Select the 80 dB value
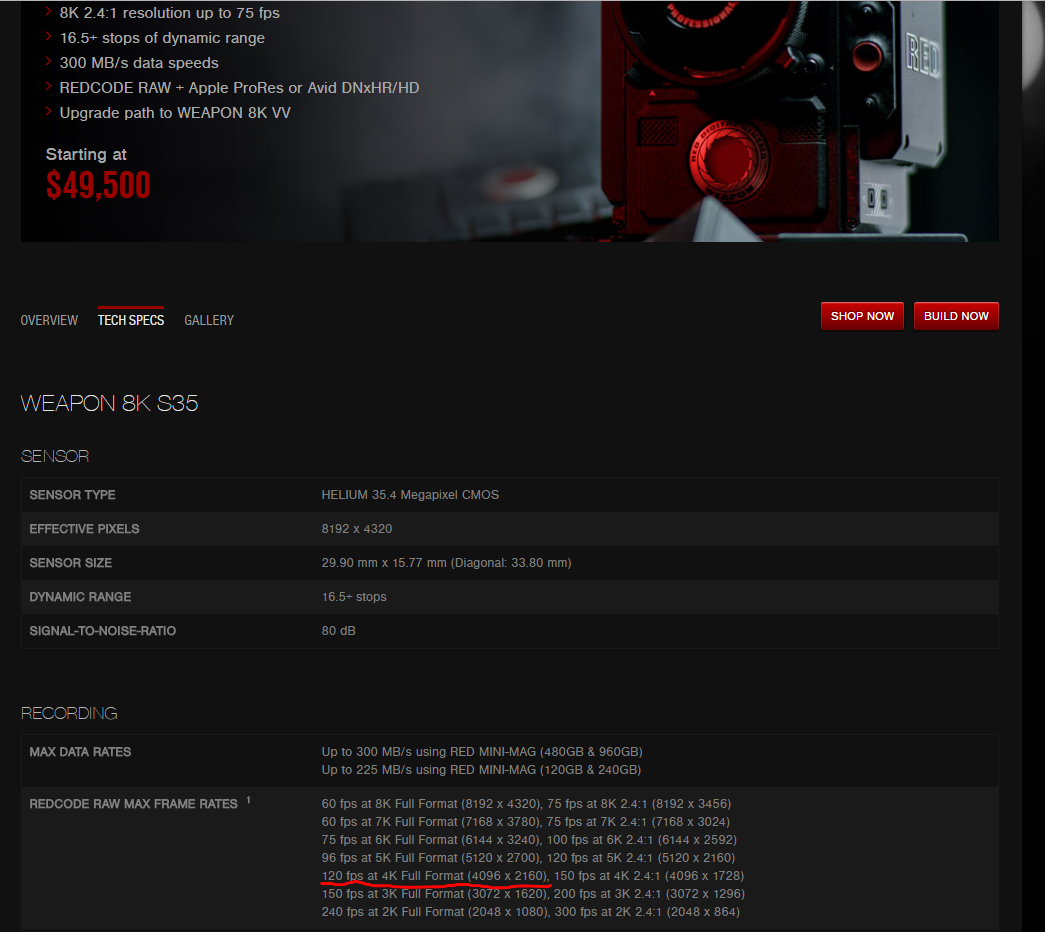 (x=338, y=631)
